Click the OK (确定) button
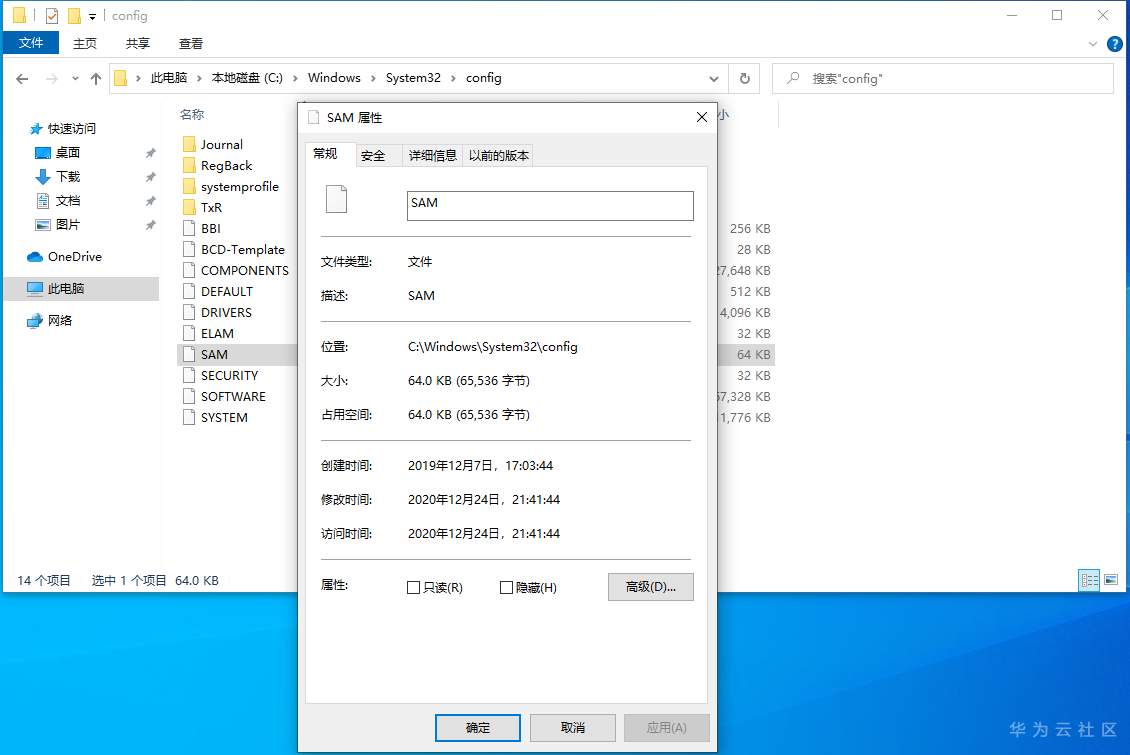This screenshot has height=755, width=1130. [x=478, y=728]
